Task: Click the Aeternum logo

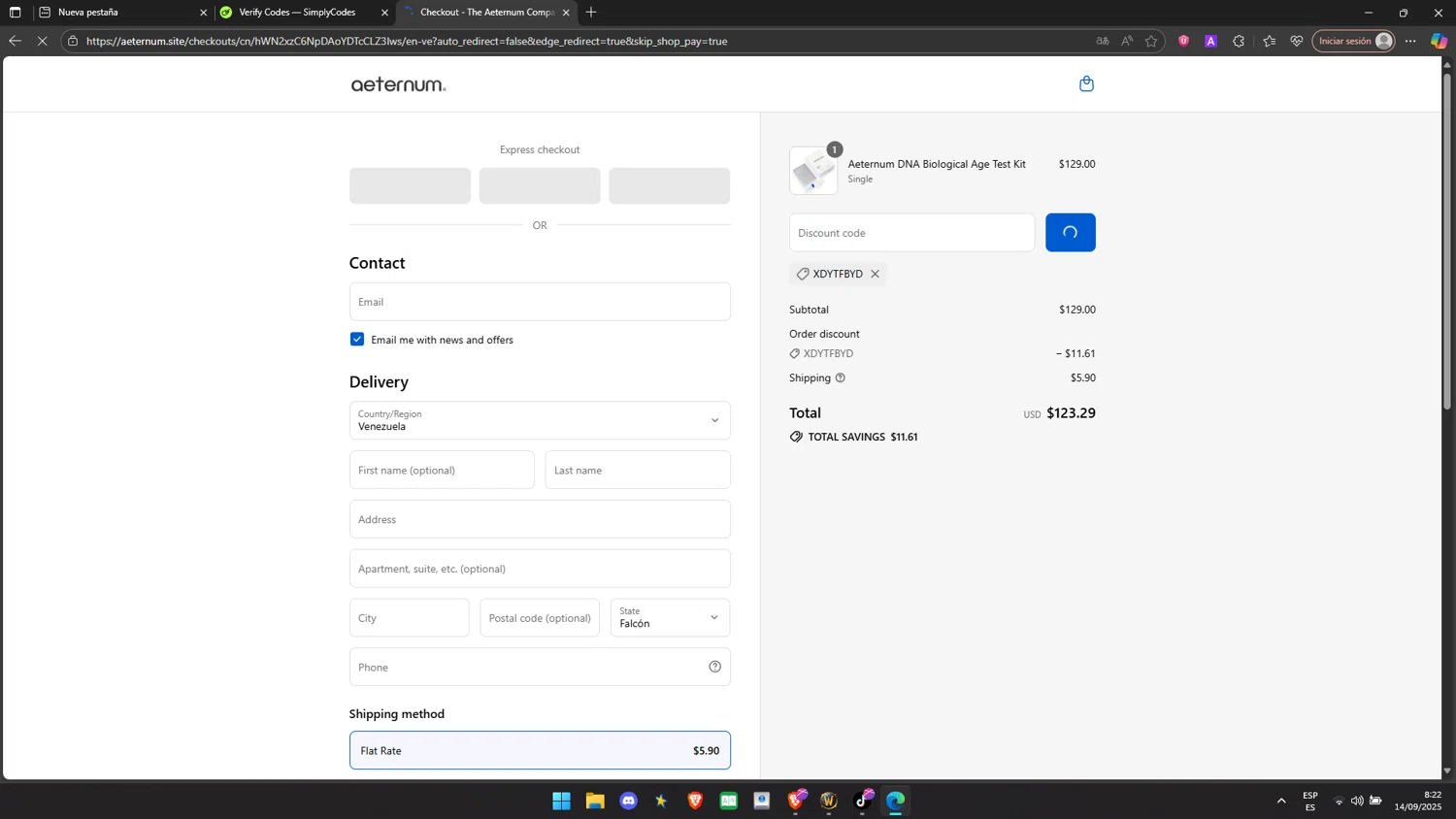Action: point(398,84)
